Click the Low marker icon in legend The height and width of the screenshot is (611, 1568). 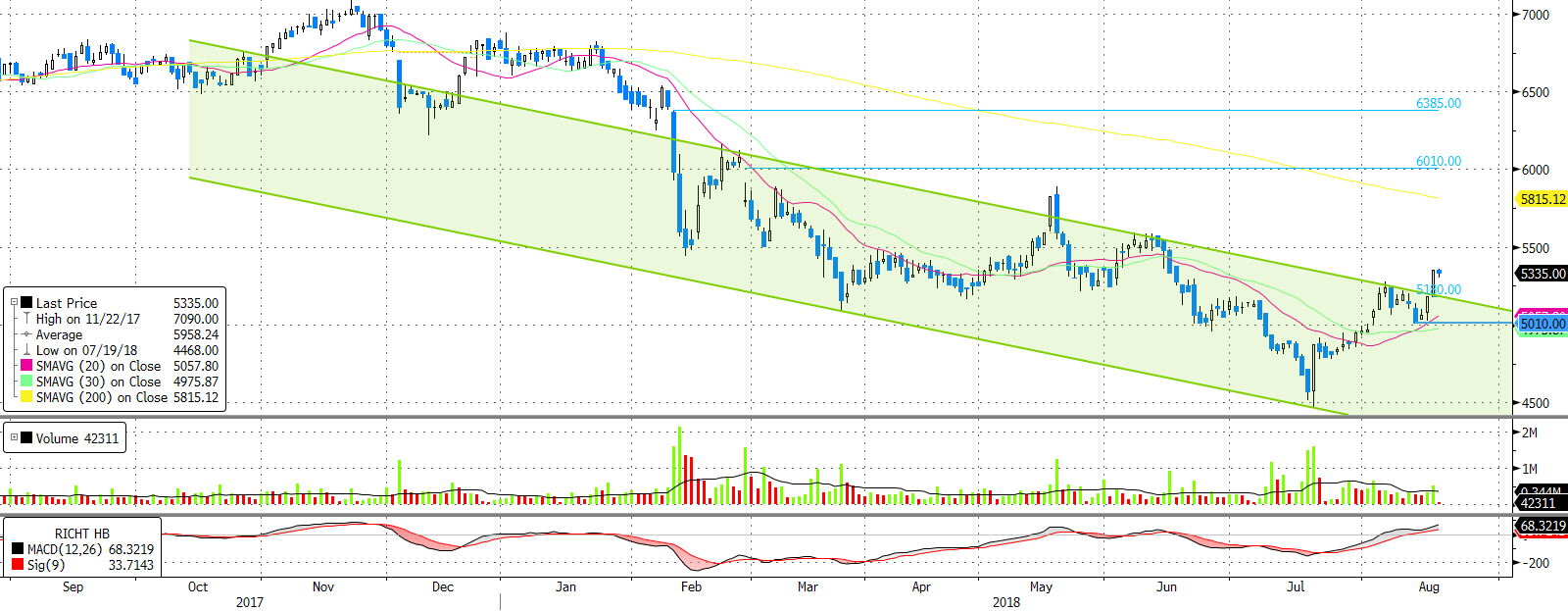[27, 350]
